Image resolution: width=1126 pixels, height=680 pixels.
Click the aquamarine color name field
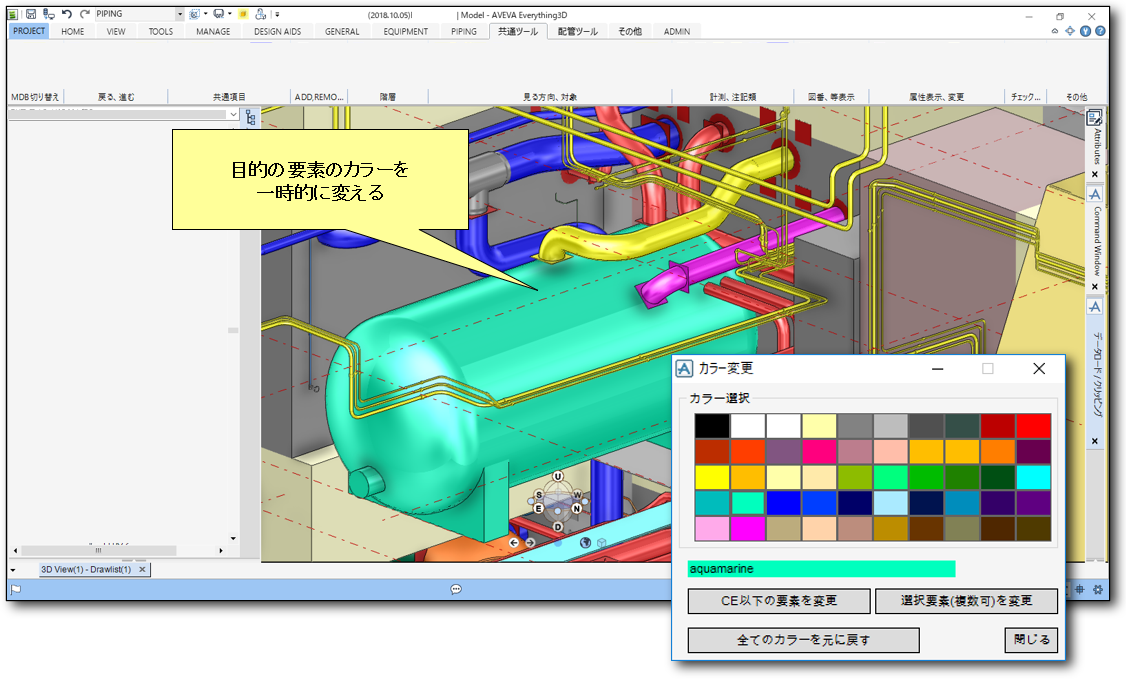[820, 568]
